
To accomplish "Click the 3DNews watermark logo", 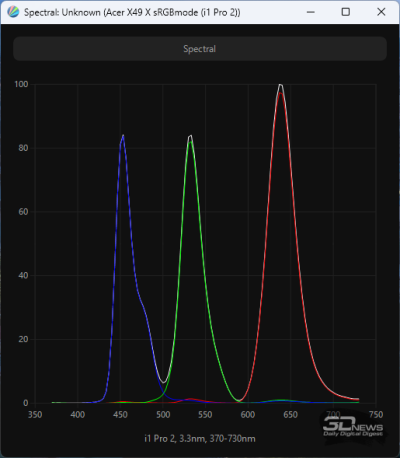I will 353,427.
